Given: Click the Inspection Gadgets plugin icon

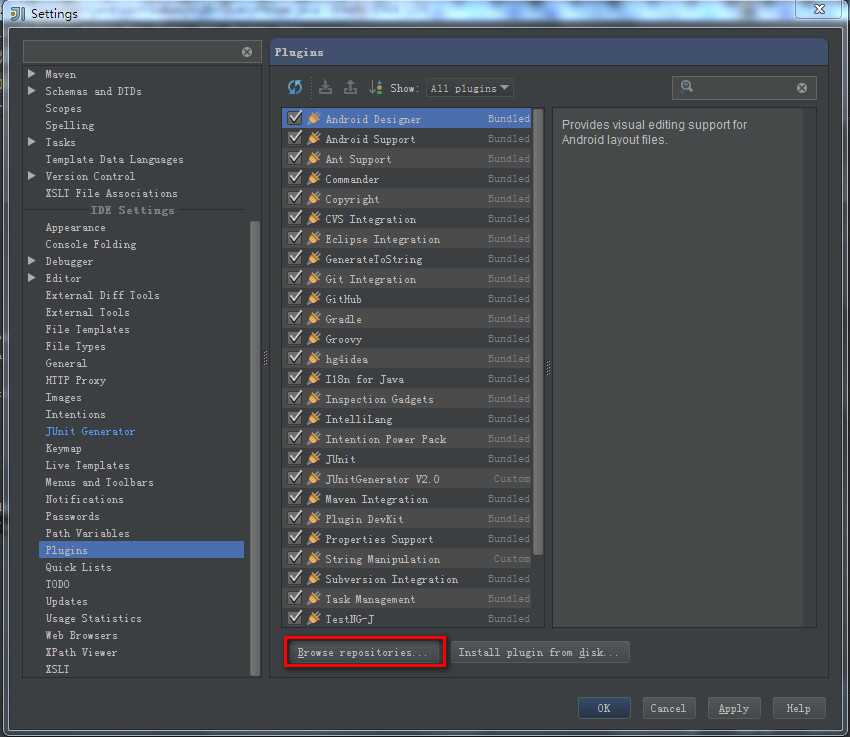Looking at the screenshot, I should (314, 399).
